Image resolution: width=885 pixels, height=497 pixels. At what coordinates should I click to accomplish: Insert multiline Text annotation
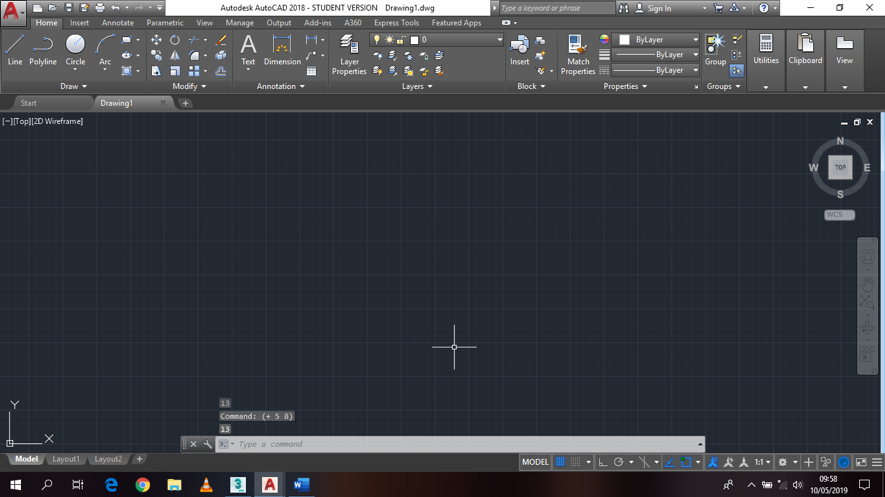248,50
